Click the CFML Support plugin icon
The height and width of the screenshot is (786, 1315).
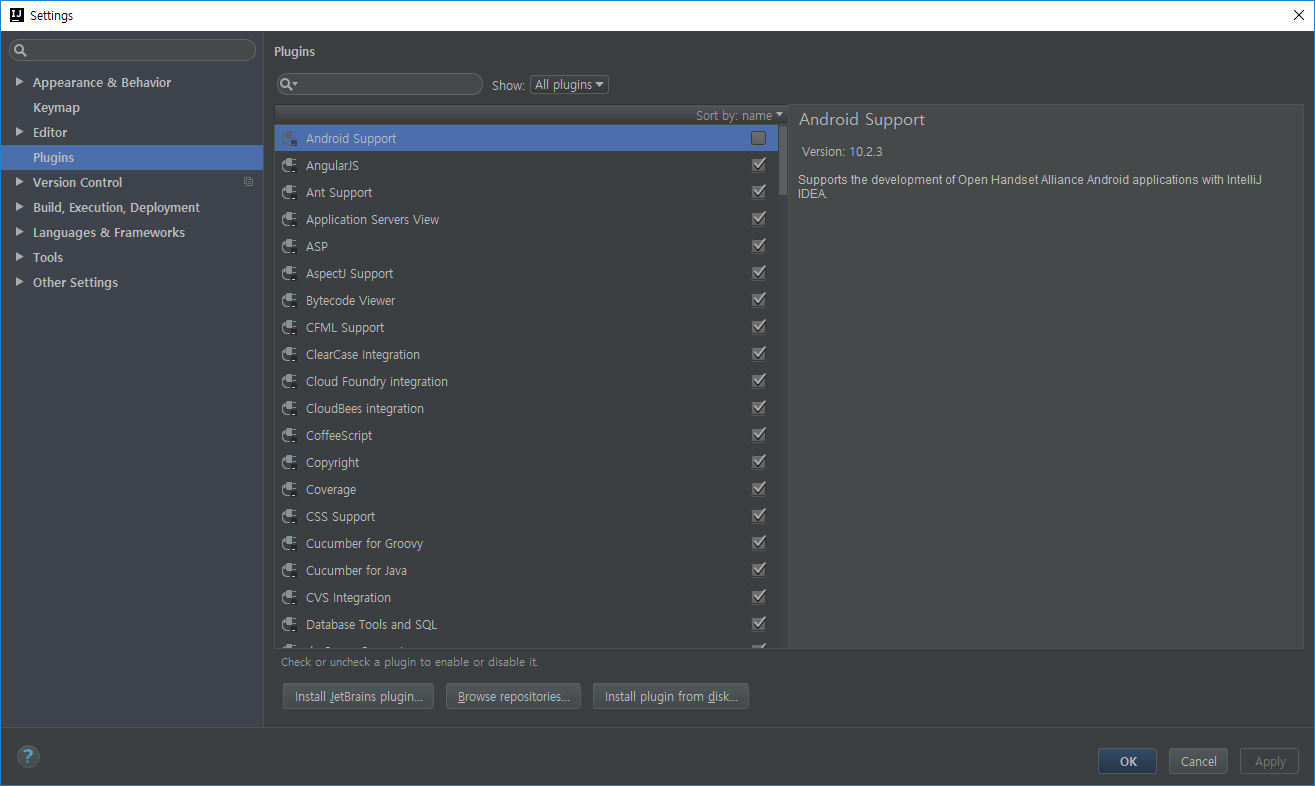(290, 328)
